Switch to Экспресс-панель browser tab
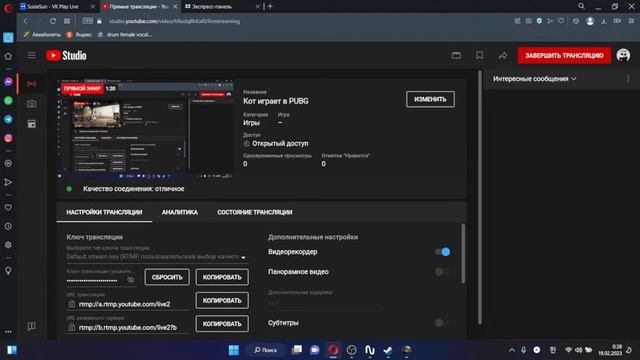640x360 pixels. 222,7
